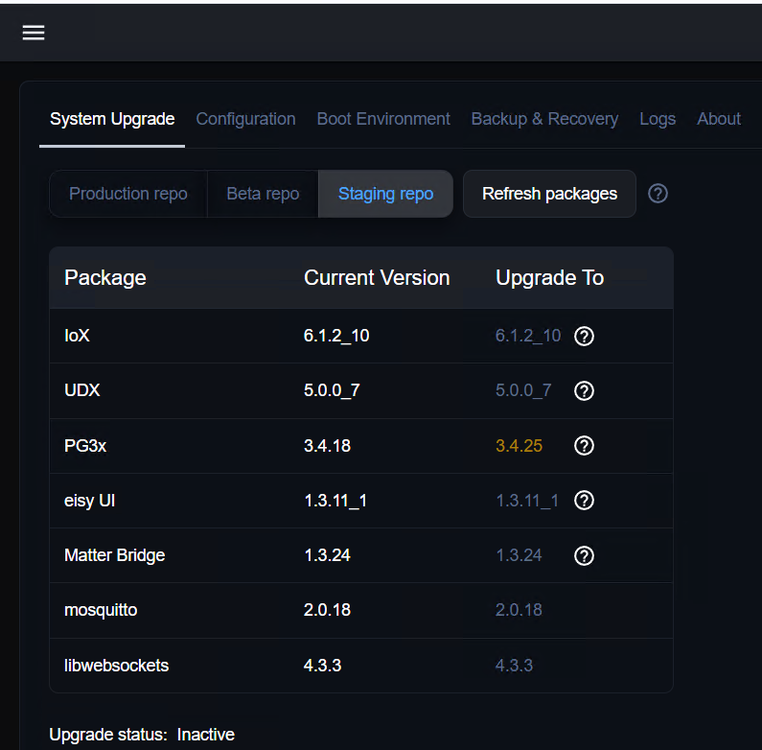
Task: Click the help icon in PG3x row
Action: [x=584, y=446]
